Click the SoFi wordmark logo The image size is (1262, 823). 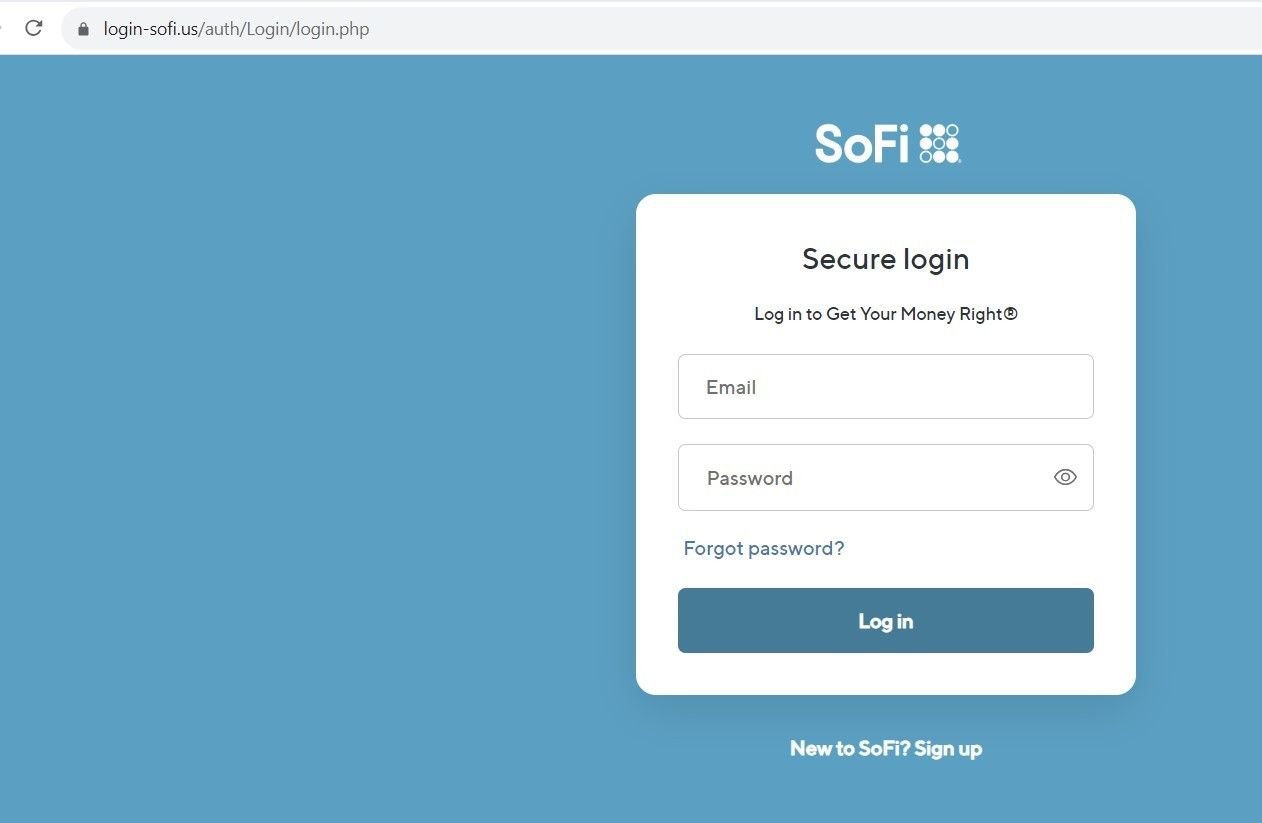pyautogui.click(x=861, y=144)
